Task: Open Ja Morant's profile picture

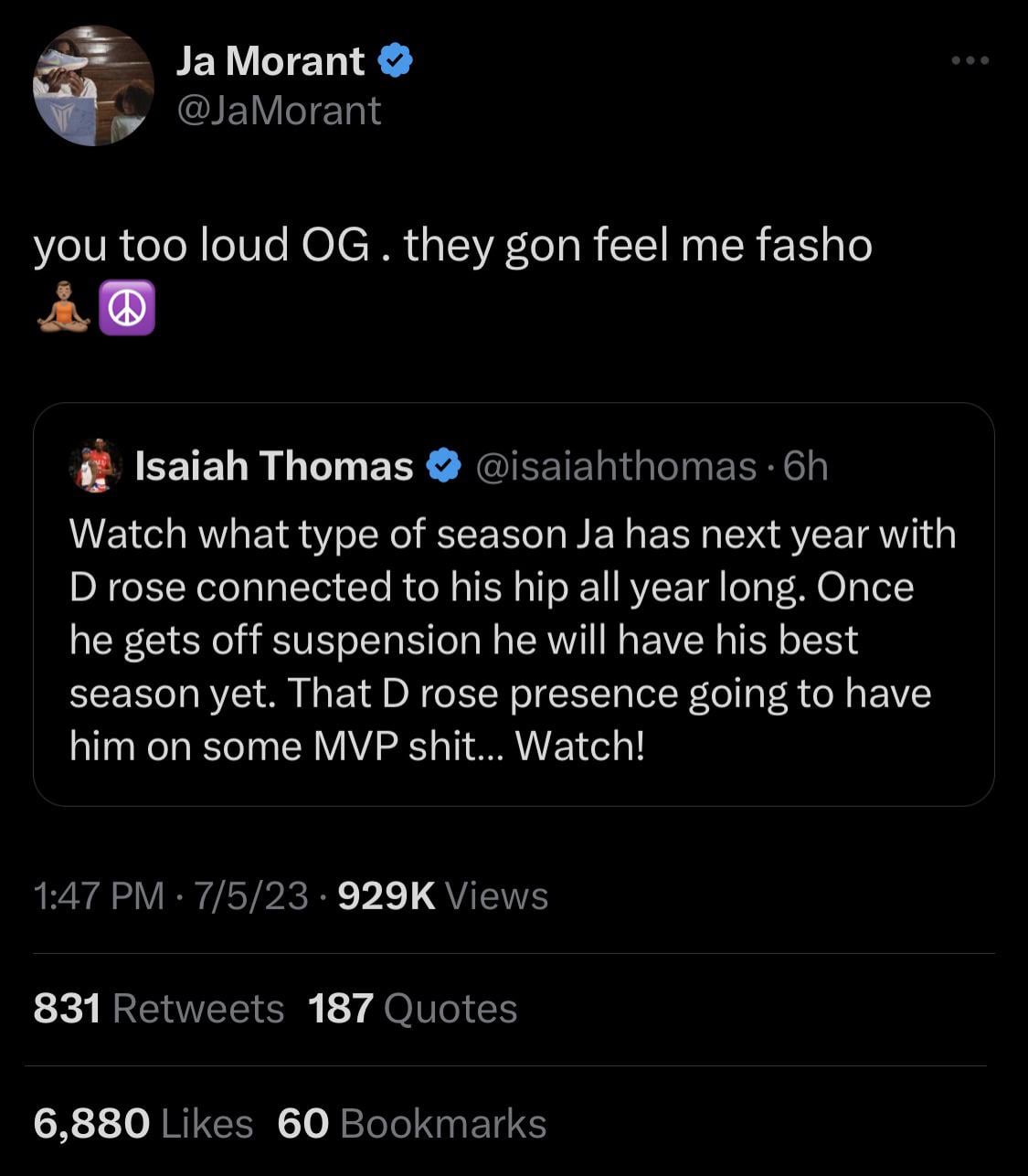Action: [x=93, y=86]
